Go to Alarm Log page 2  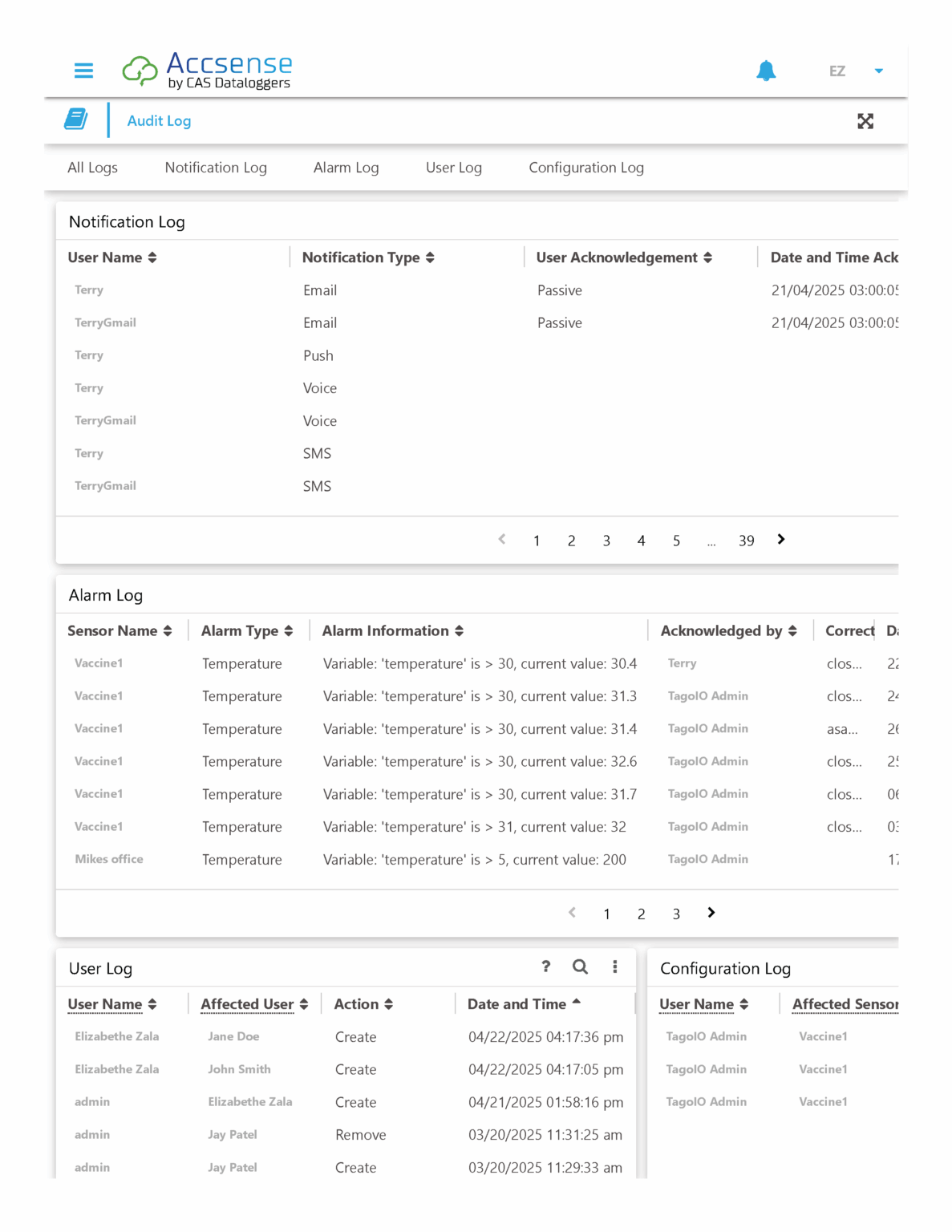(x=641, y=914)
